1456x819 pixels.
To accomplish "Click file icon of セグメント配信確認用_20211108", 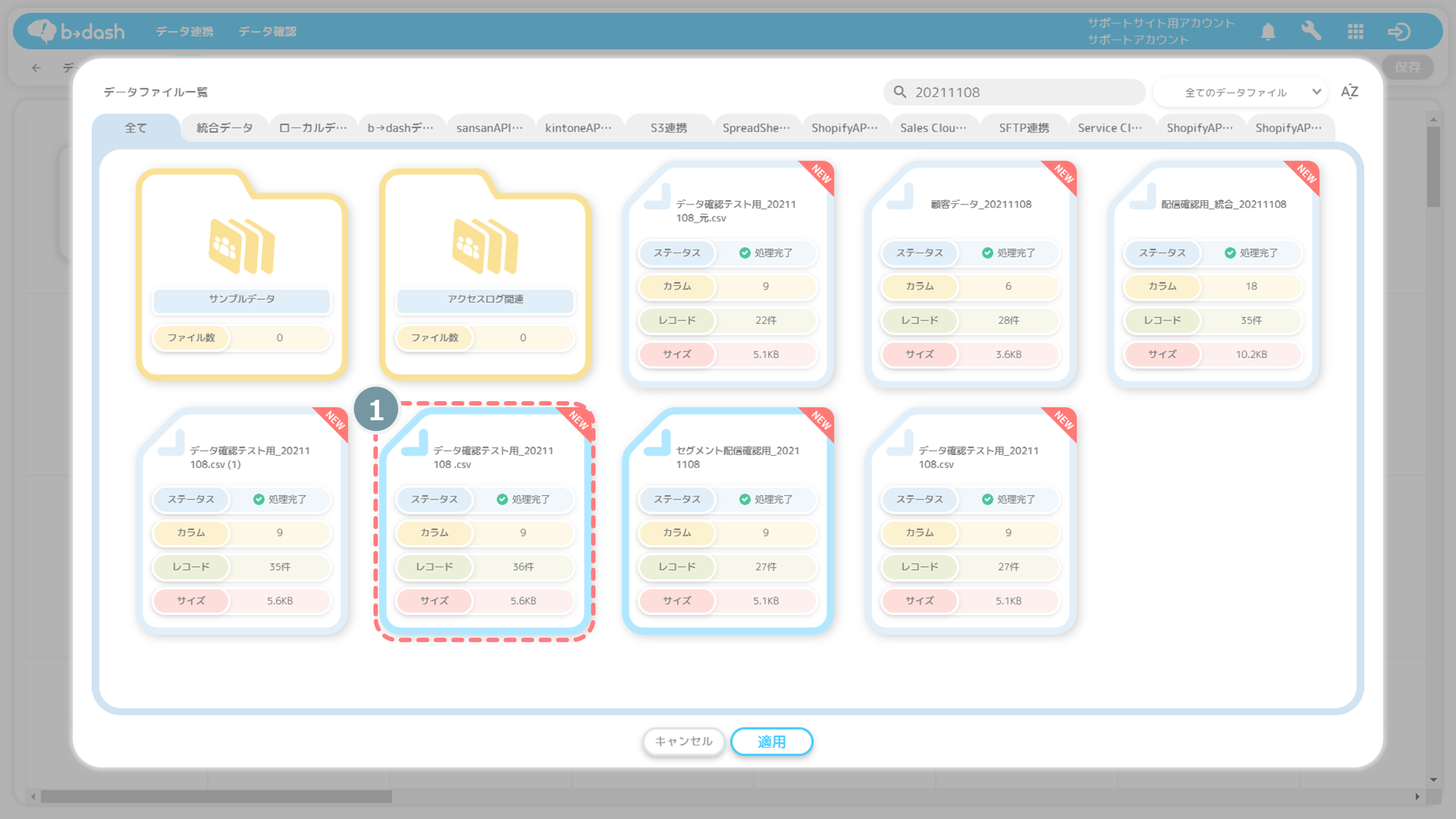I will click(x=657, y=443).
